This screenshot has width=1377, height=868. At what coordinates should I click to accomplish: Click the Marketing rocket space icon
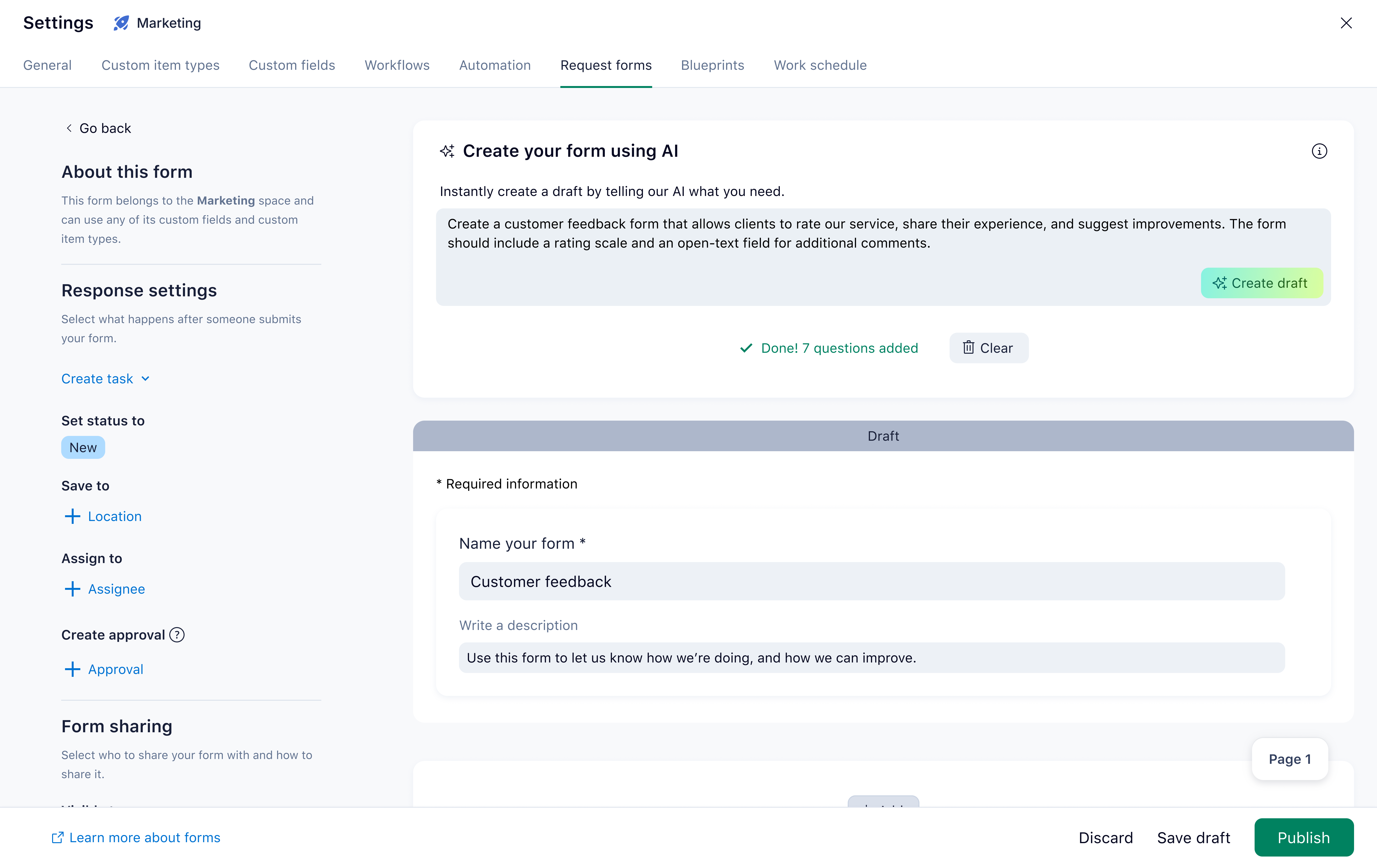(121, 23)
